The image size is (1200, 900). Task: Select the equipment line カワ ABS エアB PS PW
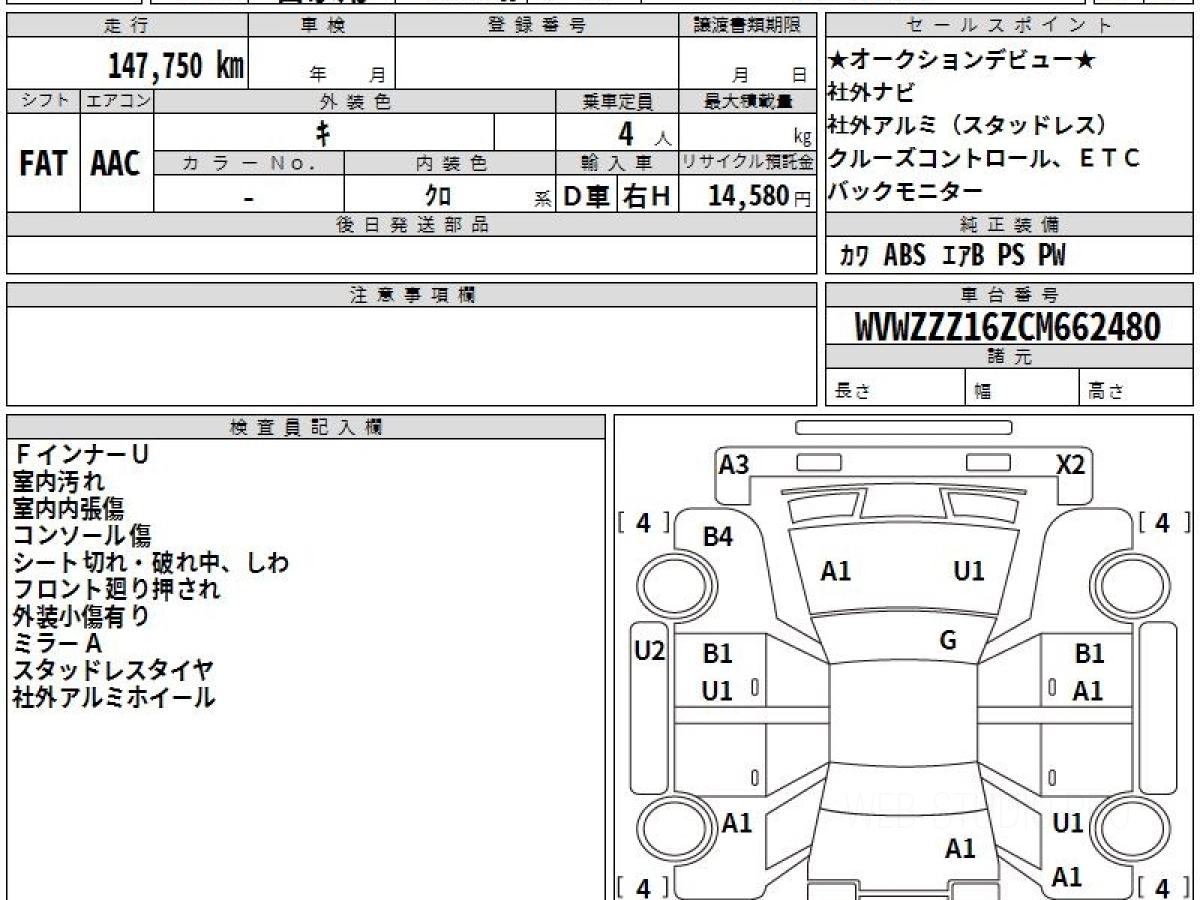[953, 256]
